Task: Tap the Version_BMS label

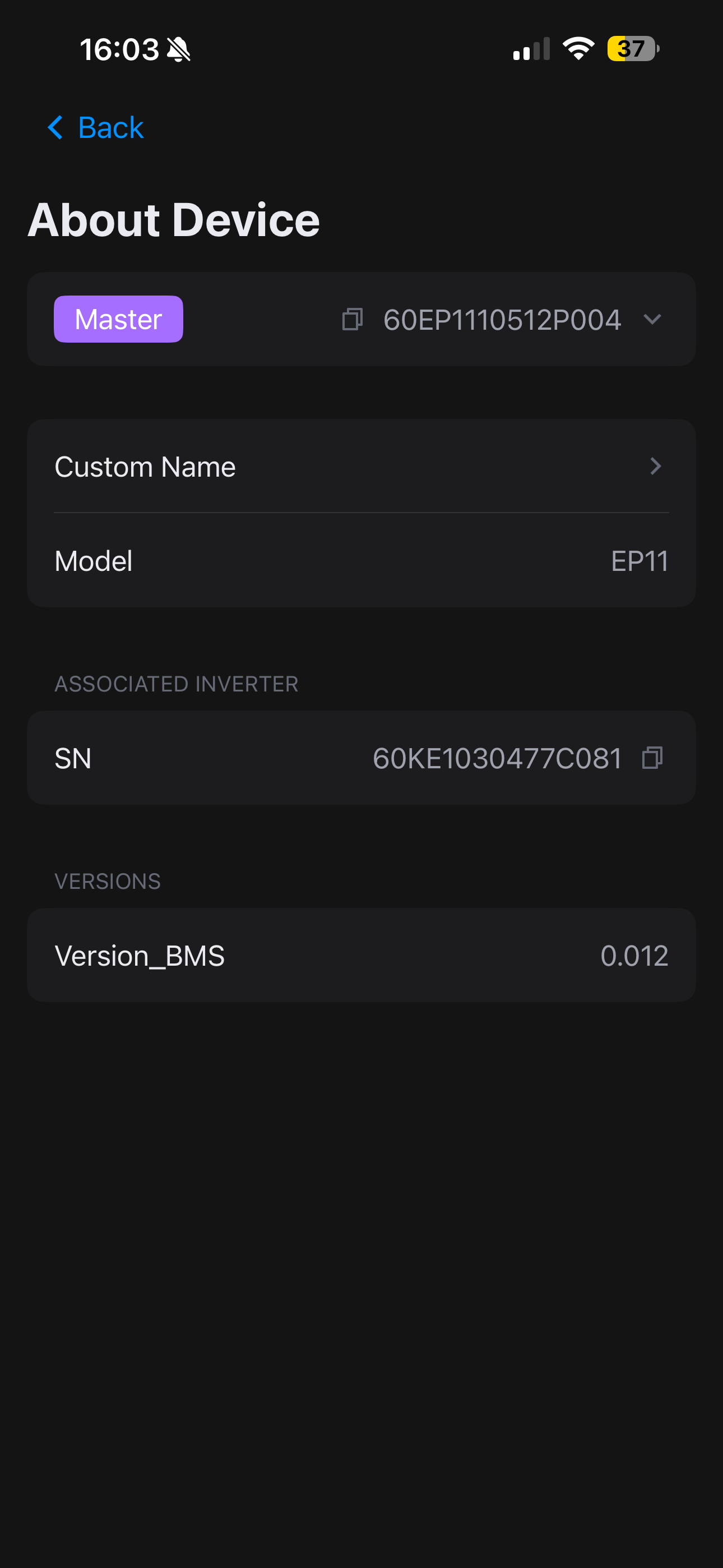Action: point(140,956)
